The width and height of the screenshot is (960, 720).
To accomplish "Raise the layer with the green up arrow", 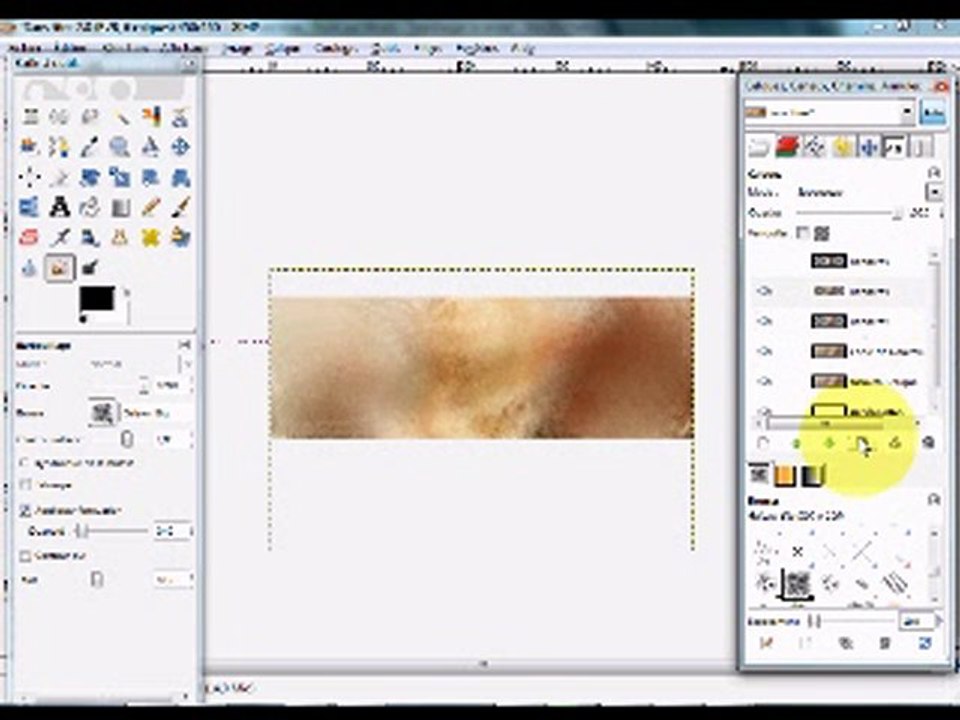I will point(797,442).
